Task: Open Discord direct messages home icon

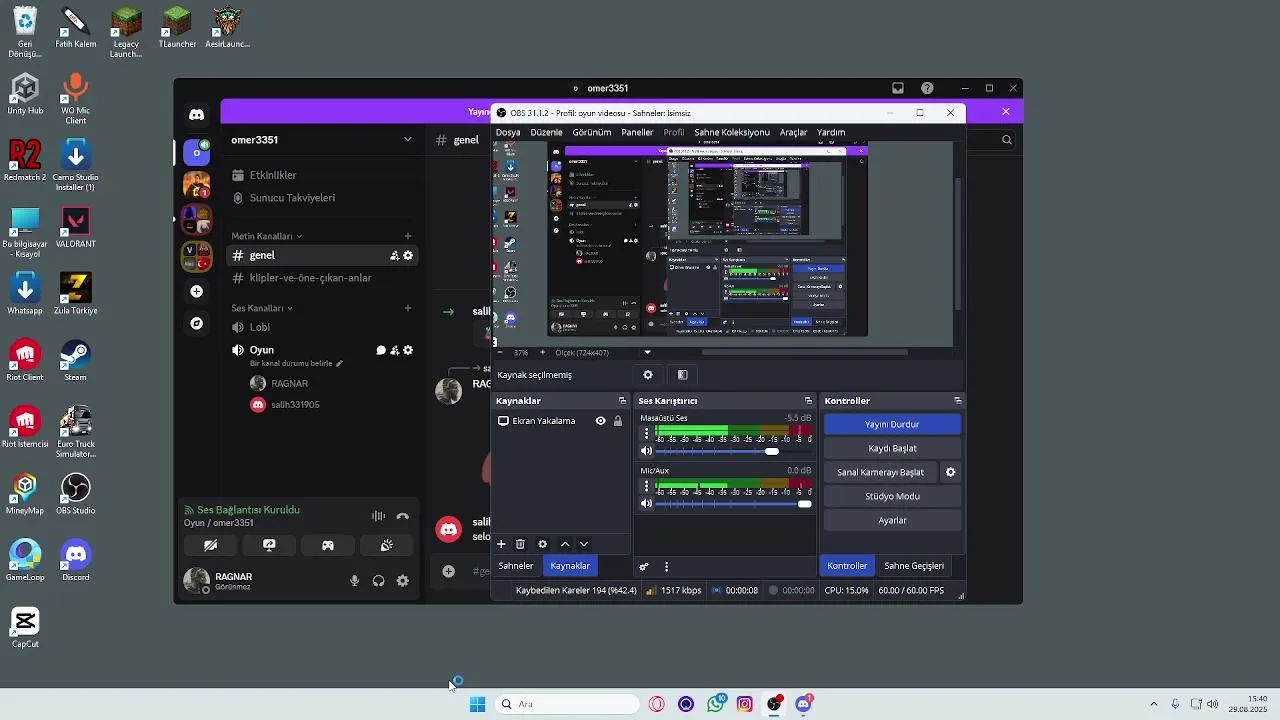Action: click(197, 114)
